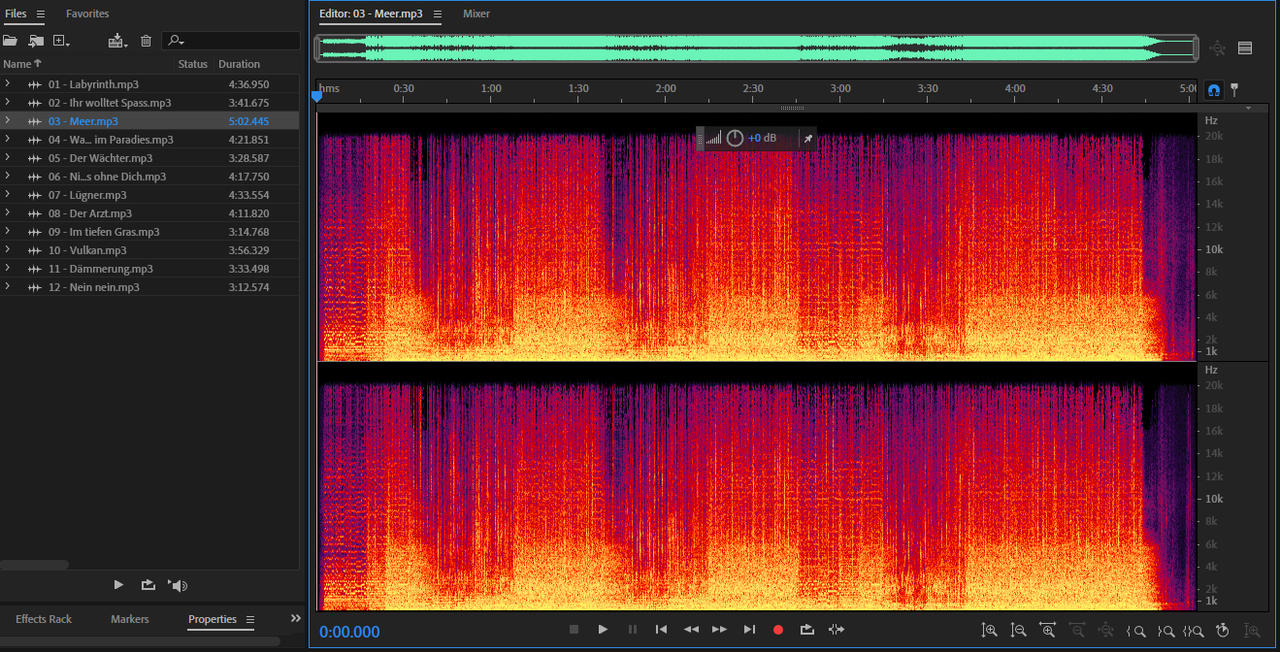1280x652 pixels.
Task: Toggle Loop Playback in the transport bar
Action: pyautogui.click(x=807, y=629)
